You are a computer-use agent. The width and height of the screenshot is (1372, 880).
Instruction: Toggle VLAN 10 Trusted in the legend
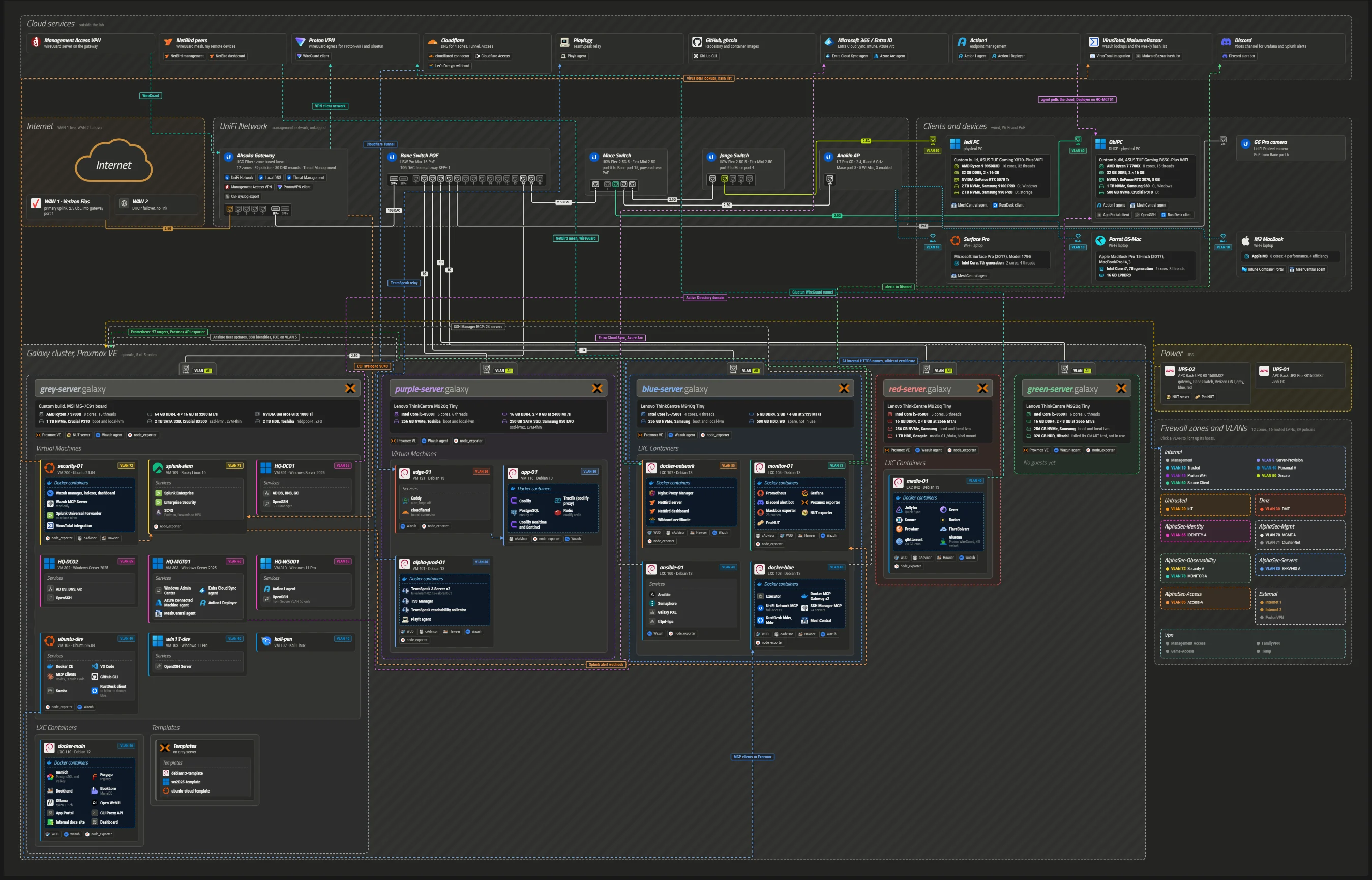click(1182, 468)
